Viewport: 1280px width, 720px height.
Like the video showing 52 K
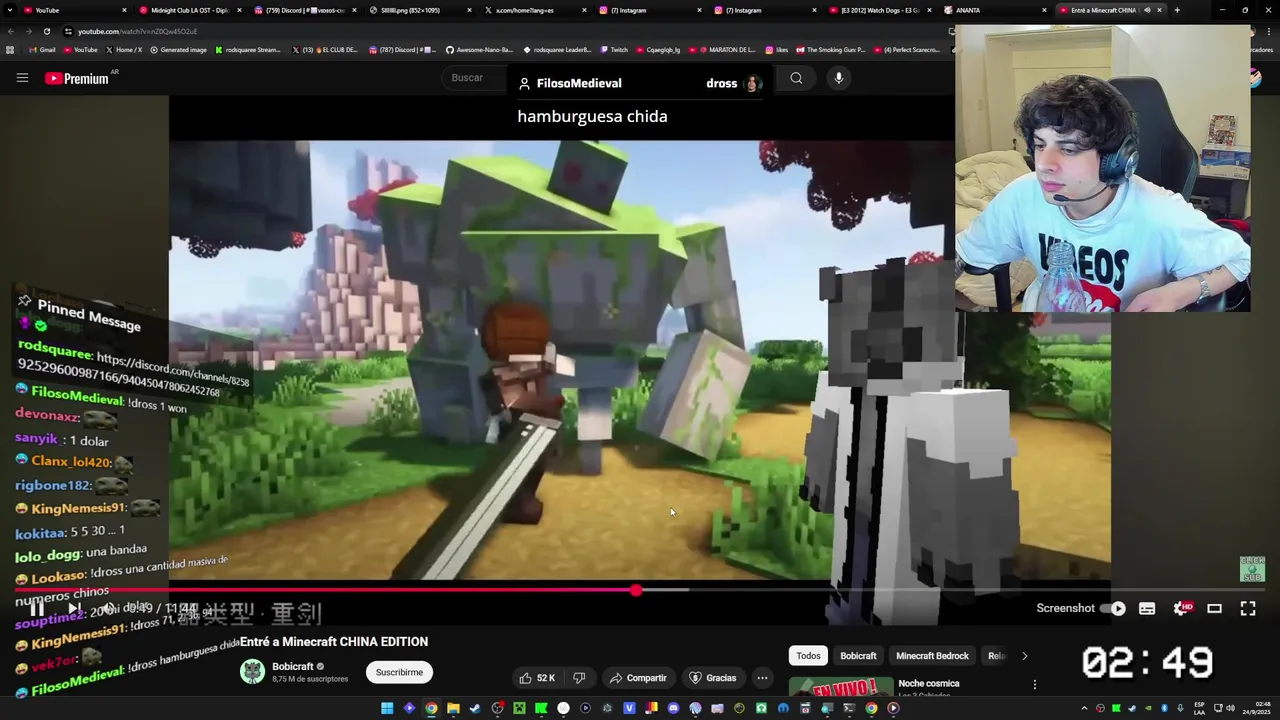(x=537, y=678)
